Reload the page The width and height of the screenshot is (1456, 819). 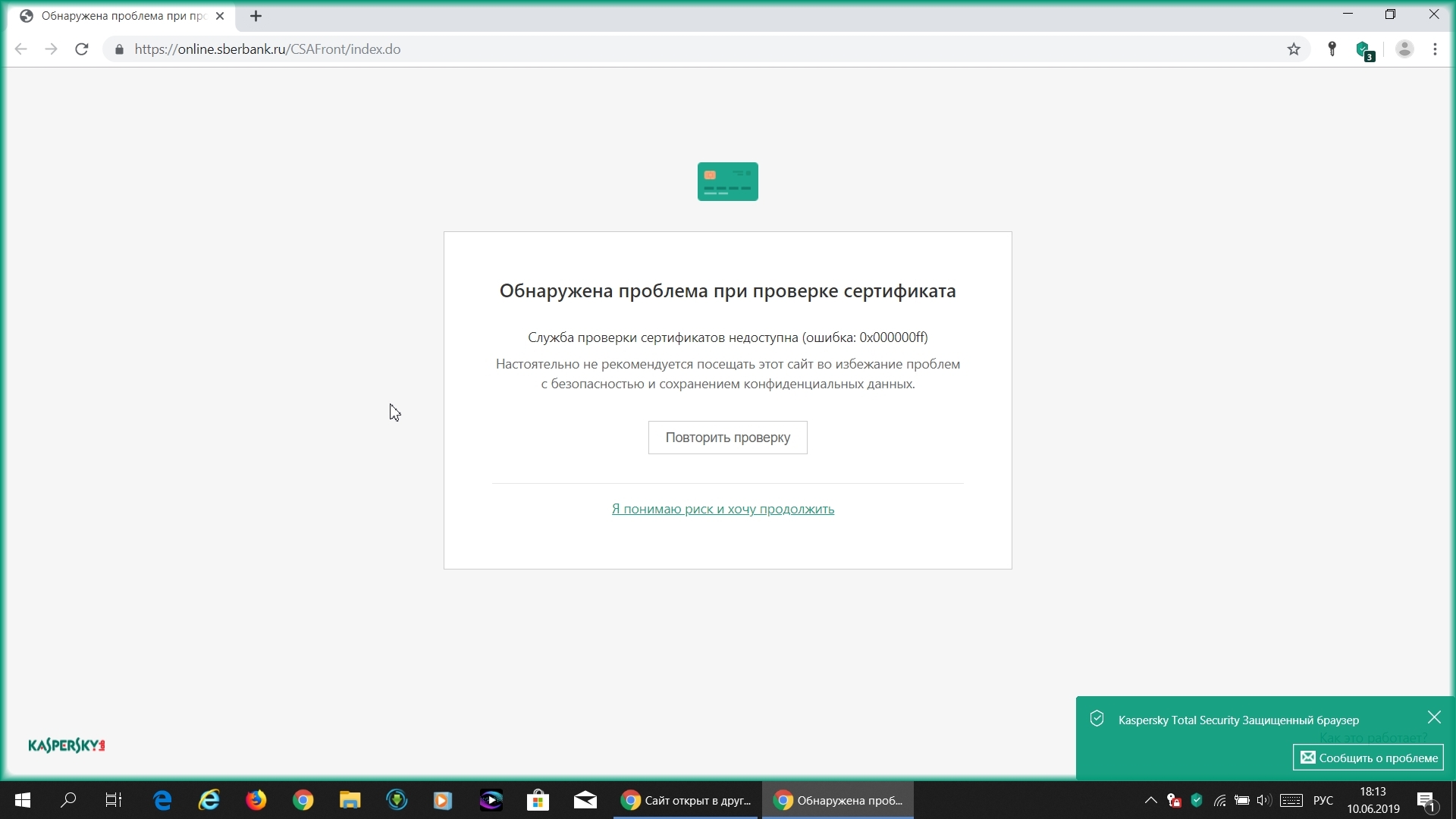click(x=82, y=49)
